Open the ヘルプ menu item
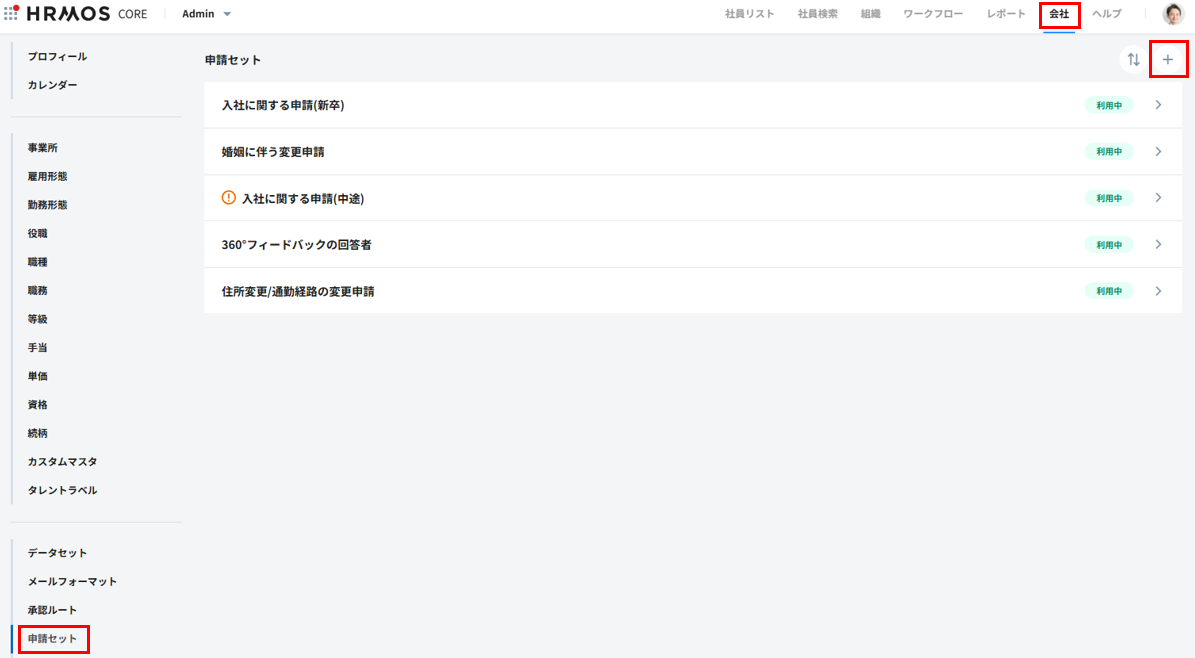The height and width of the screenshot is (658, 1195). 1106,14
